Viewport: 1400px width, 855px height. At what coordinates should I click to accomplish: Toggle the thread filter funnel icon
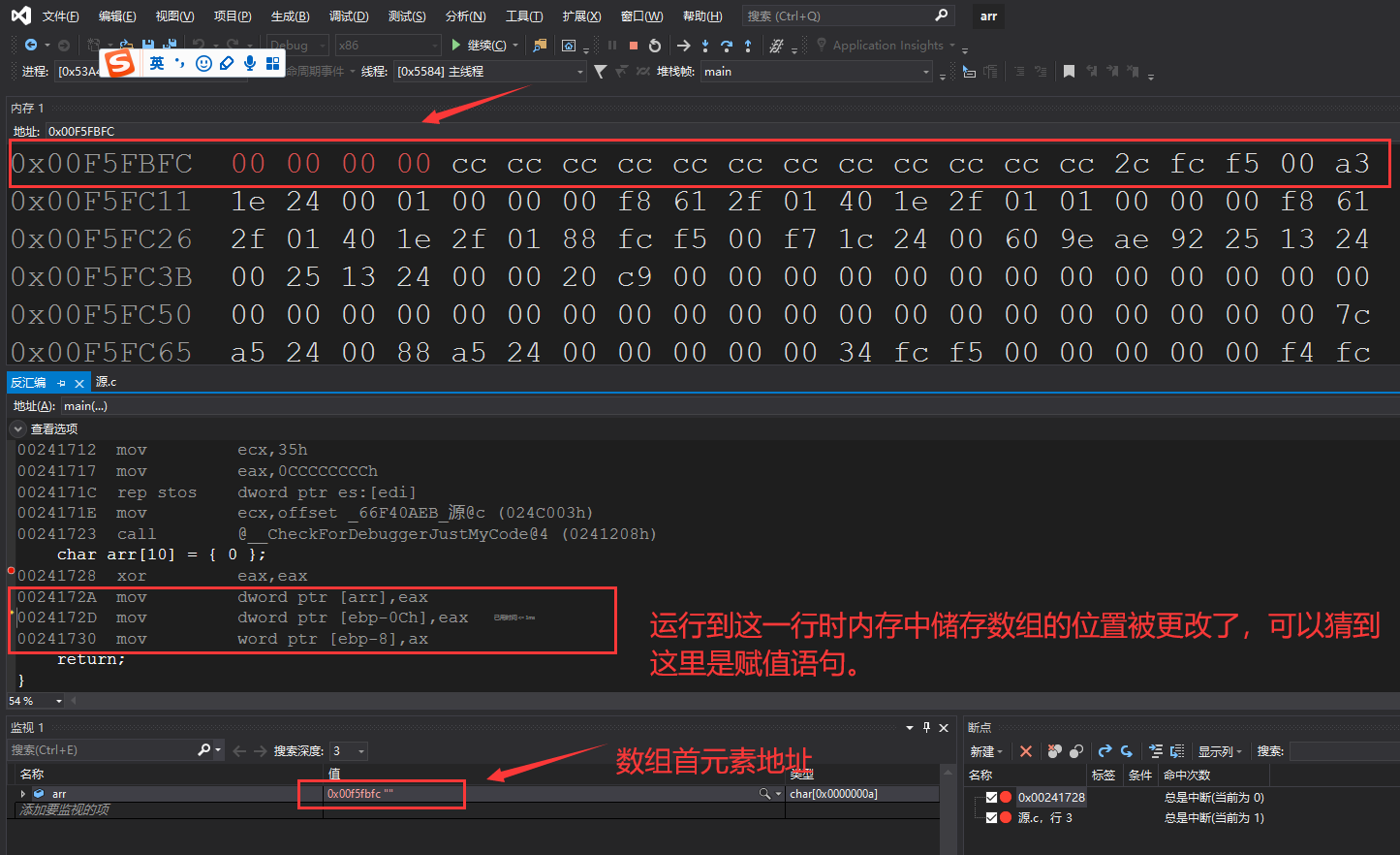tap(601, 71)
